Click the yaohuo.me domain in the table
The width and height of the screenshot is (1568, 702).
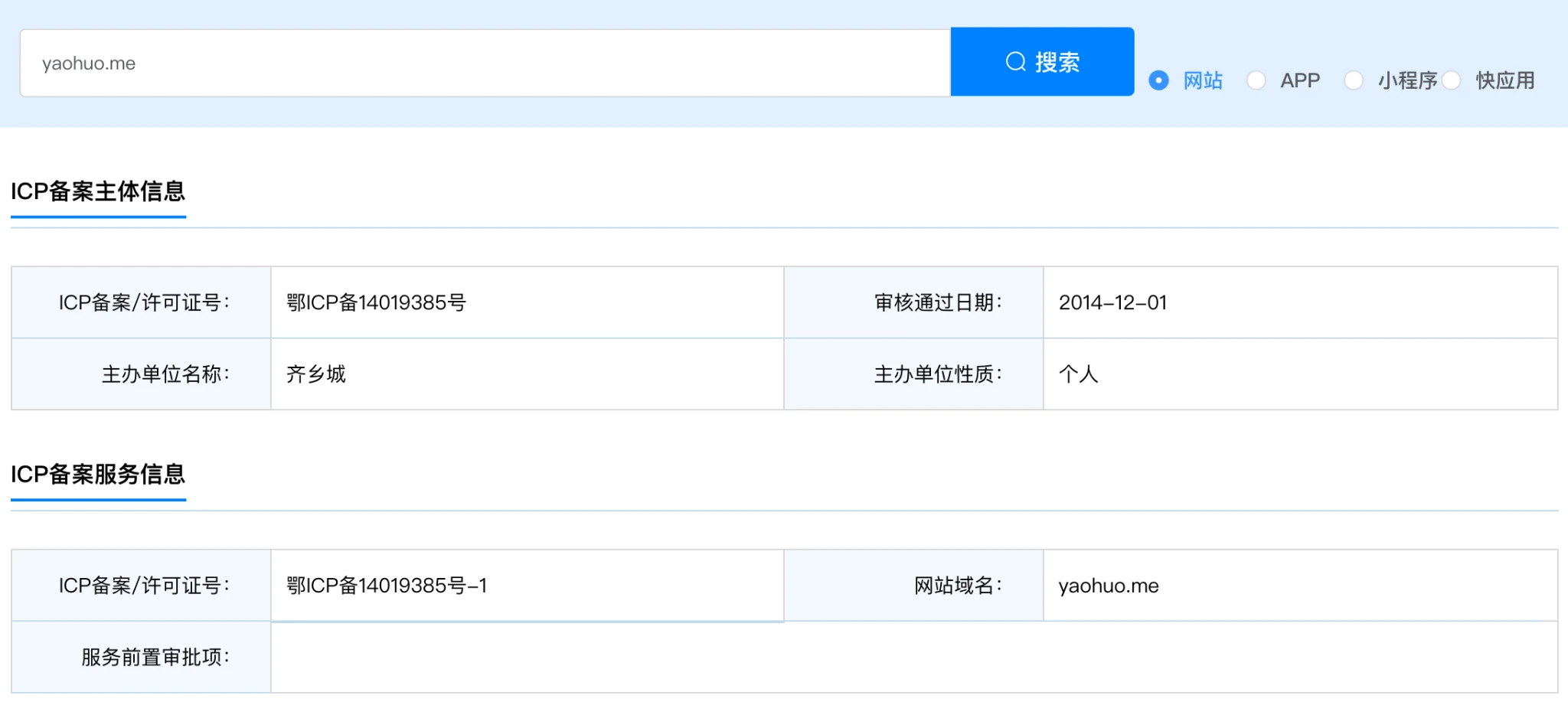point(1109,586)
